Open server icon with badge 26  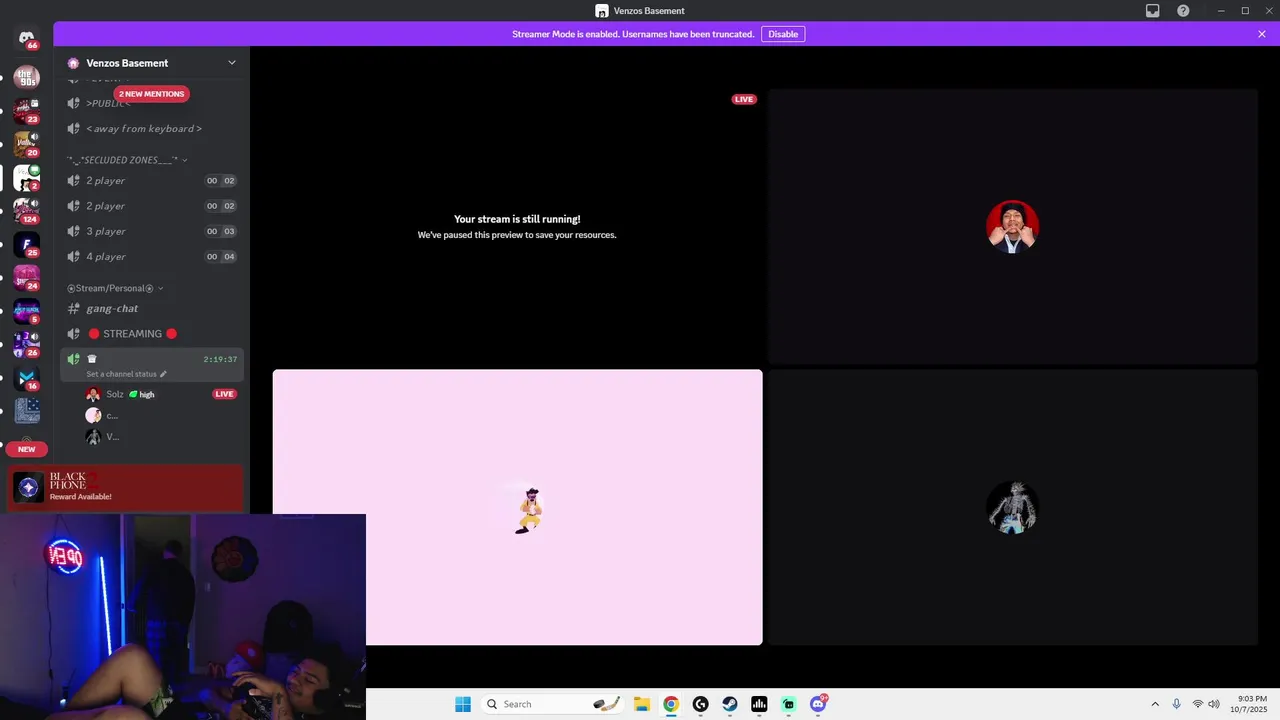[26, 345]
